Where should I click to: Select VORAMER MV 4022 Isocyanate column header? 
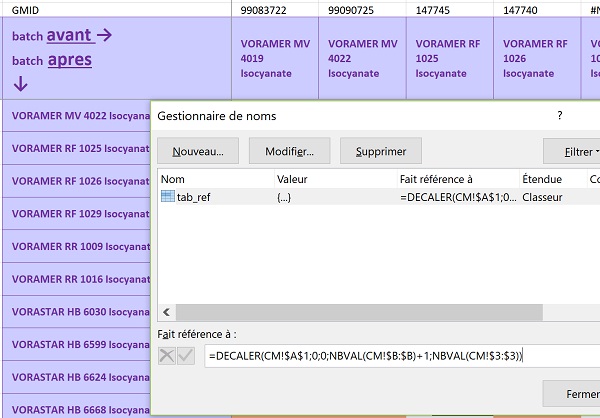(362, 58)
